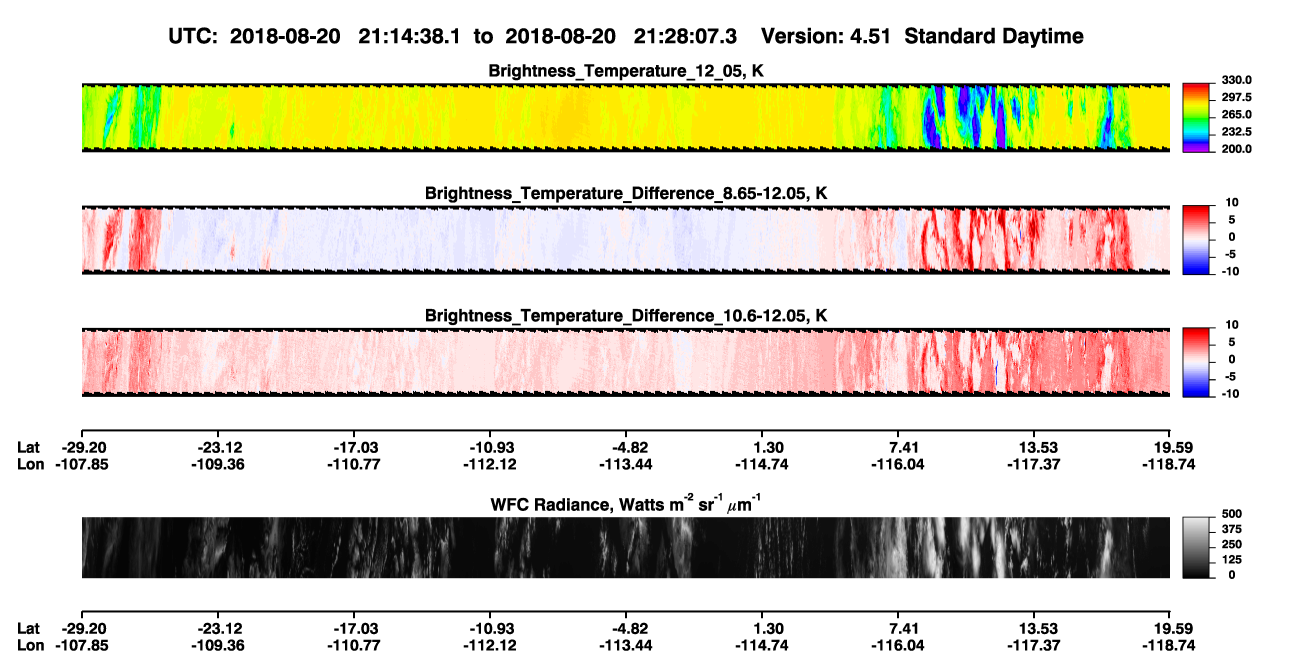Click upper axis latitude value -10.93
Image resolution: width=1300 pixels, height=667 pixels.
[491, 447]
